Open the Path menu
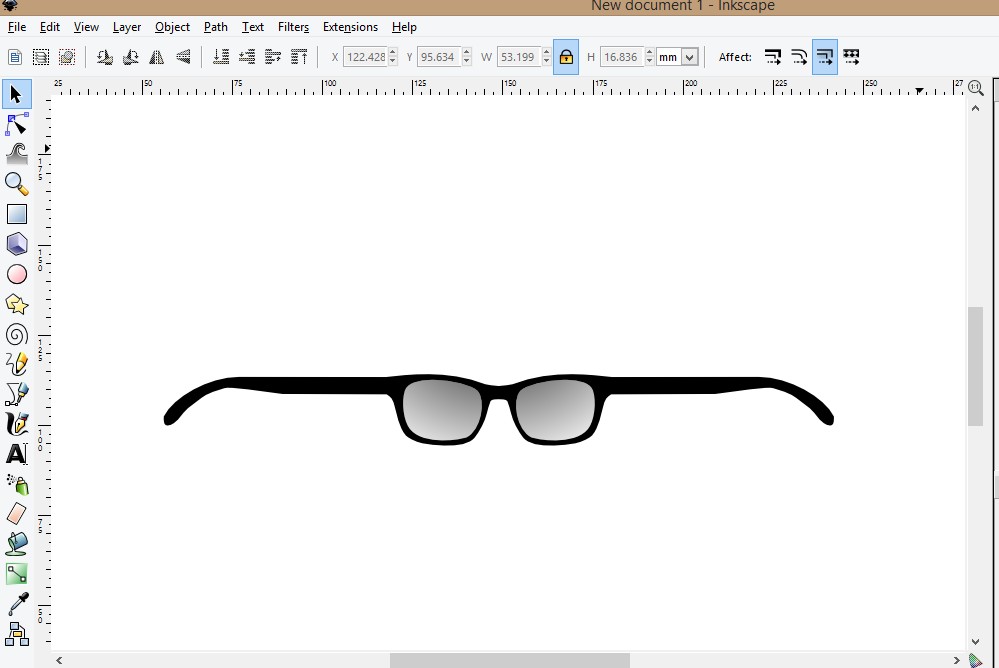 (215, 27)
